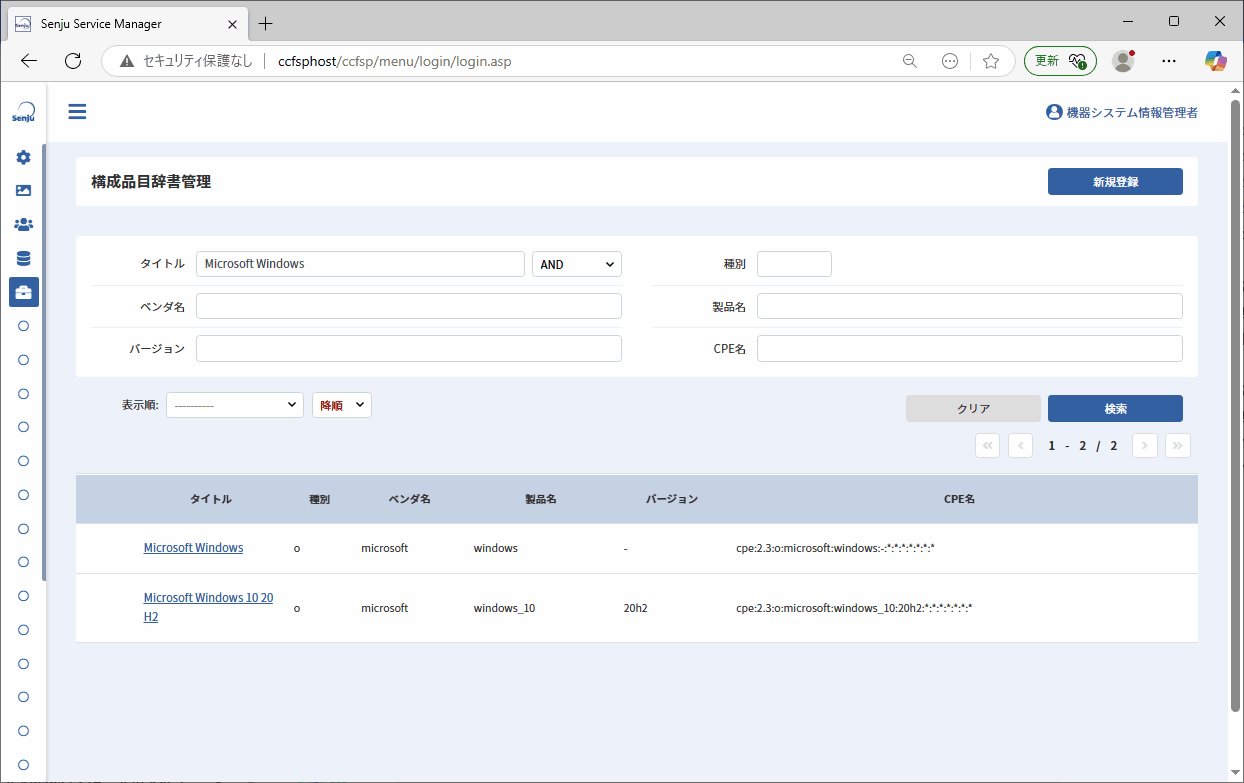Open the 表示順 sort field dropdown
Screen dimensions: 1244x783
235,405
